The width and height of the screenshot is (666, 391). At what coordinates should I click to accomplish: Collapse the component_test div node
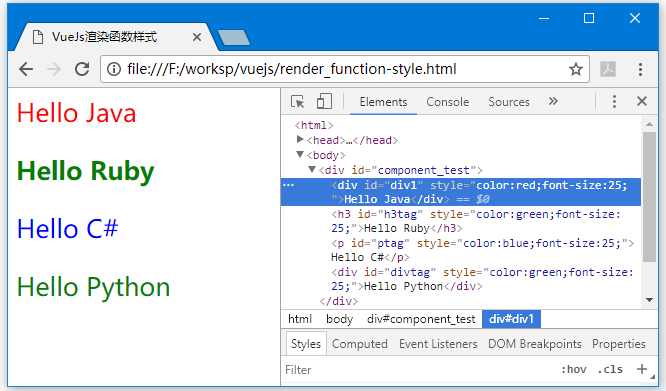(312, 169)
